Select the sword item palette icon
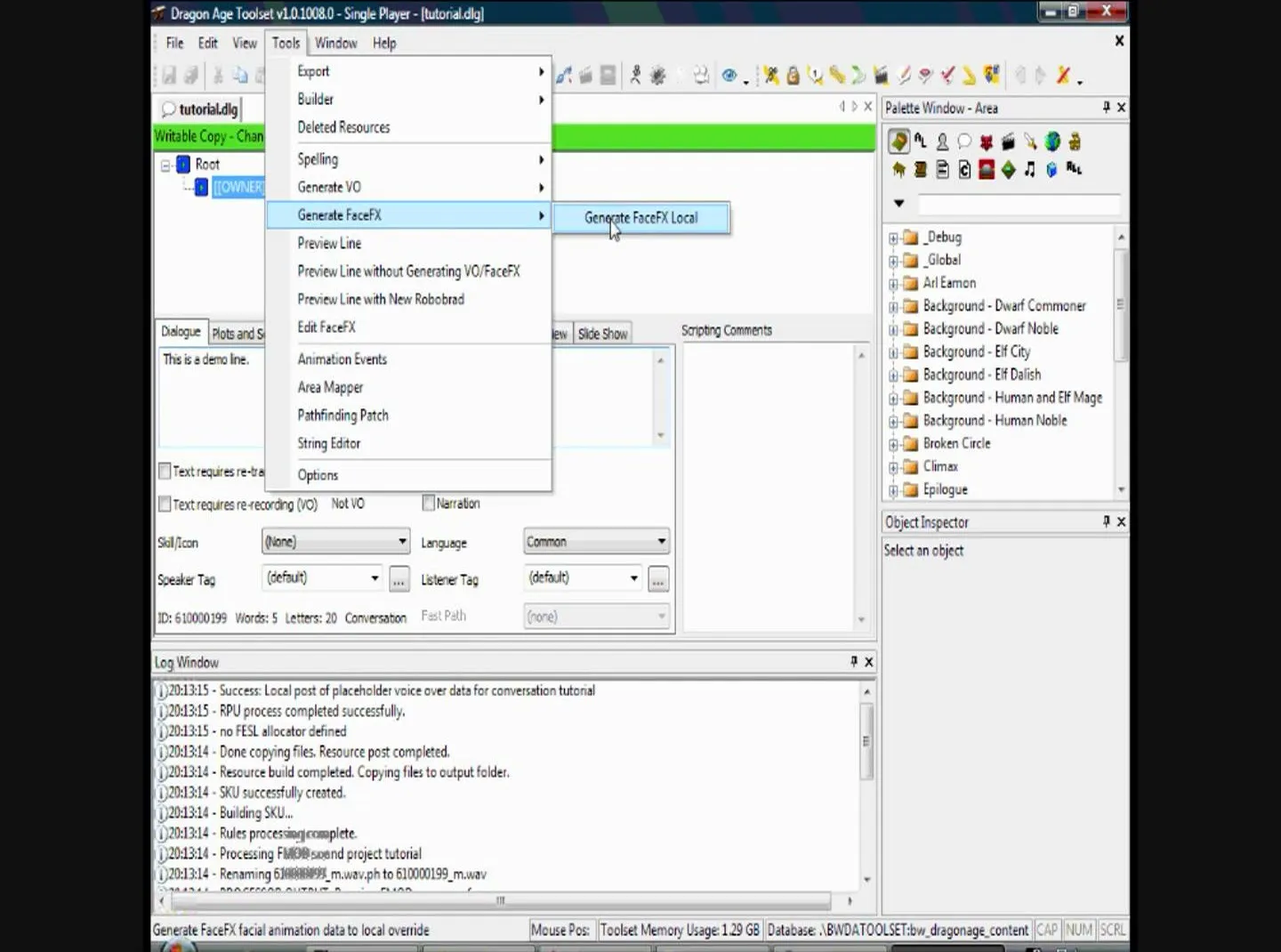1281x952 pixels. coord(1030,141)
